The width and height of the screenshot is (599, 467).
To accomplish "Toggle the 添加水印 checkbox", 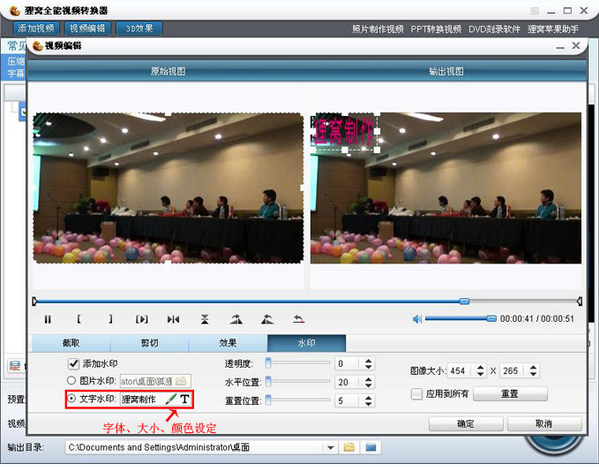I will (73, 363).
